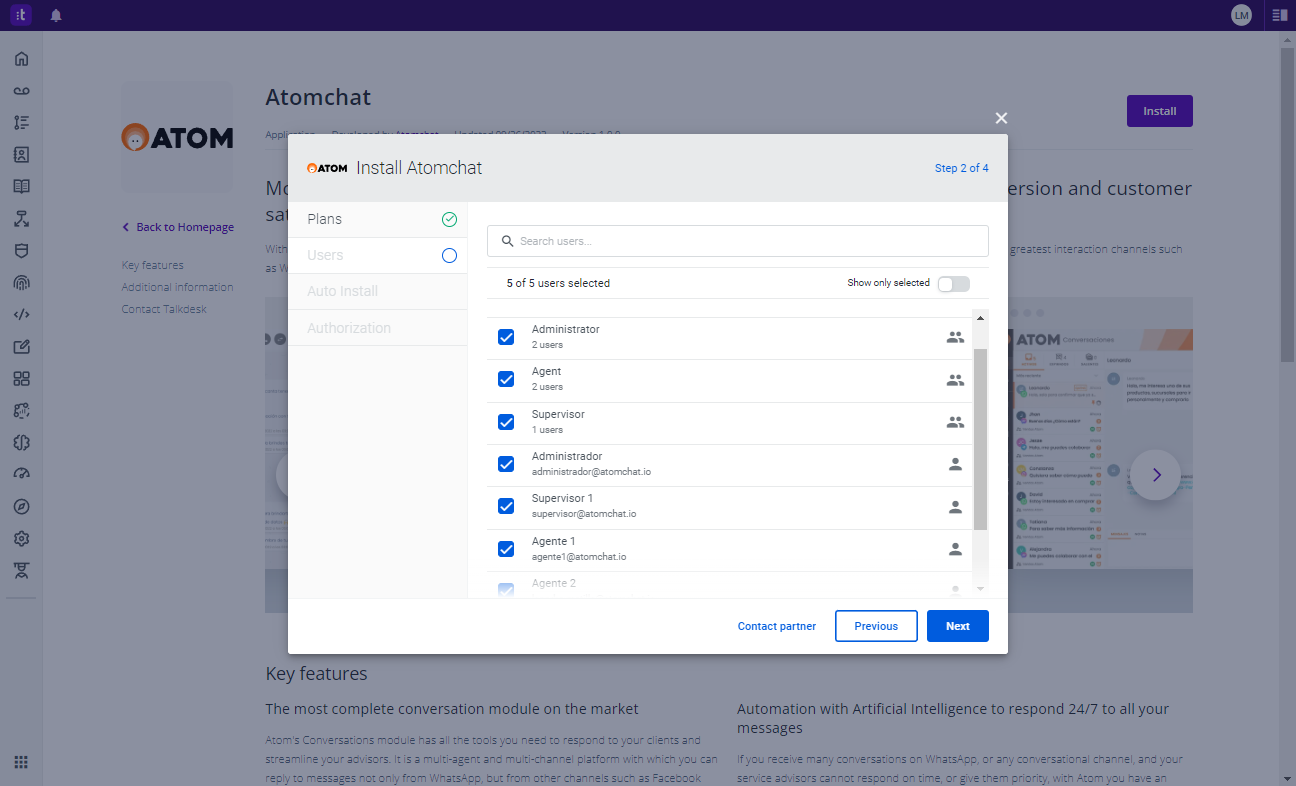
Task: Open the settings gear icon in sidebar
Action: pos(21,539)
